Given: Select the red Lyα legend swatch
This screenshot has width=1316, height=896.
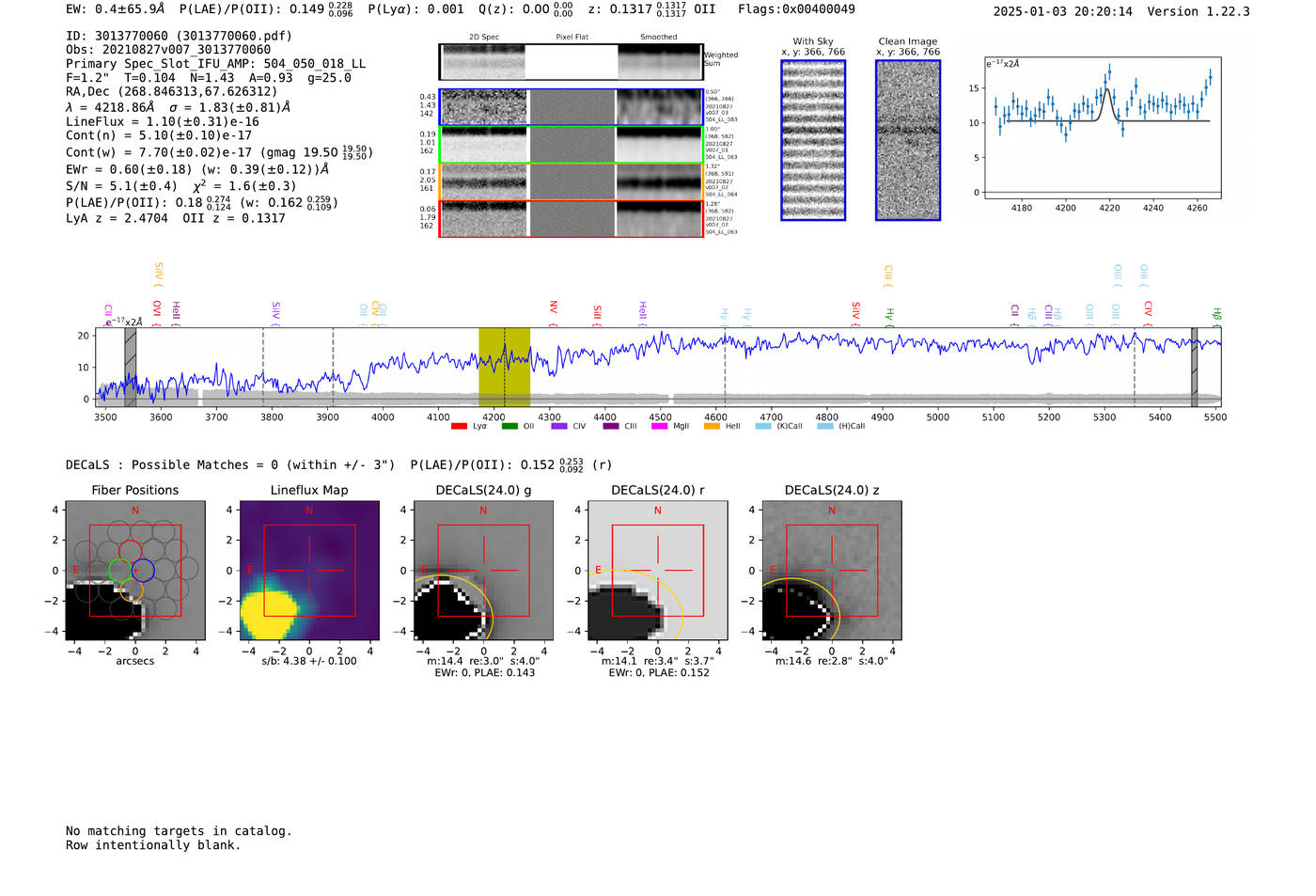Looking at the screenshot, I should click(x=459, y=426).
